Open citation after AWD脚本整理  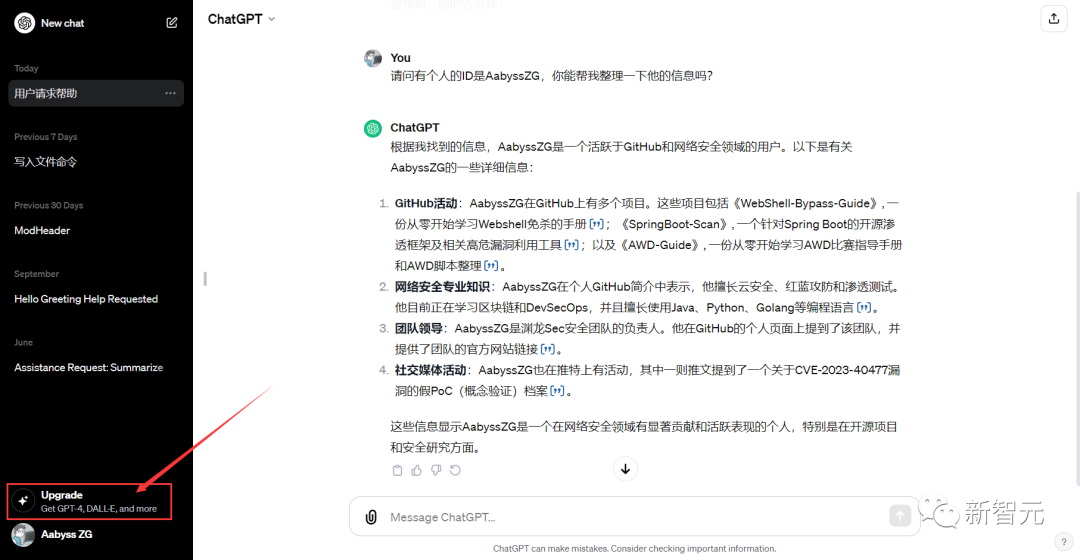[x=491, y=265]
